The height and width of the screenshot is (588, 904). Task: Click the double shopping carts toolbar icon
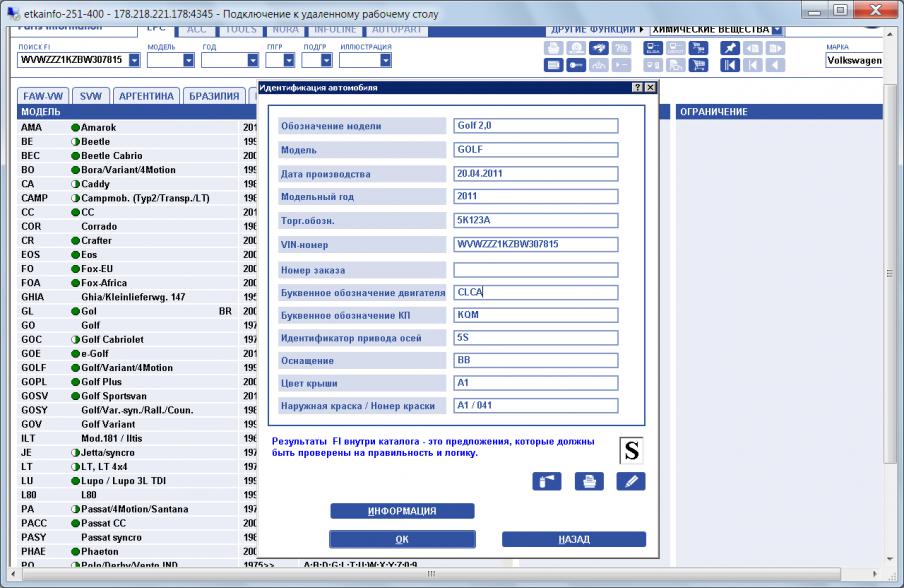pyautogui.click(x=698, y=48)
